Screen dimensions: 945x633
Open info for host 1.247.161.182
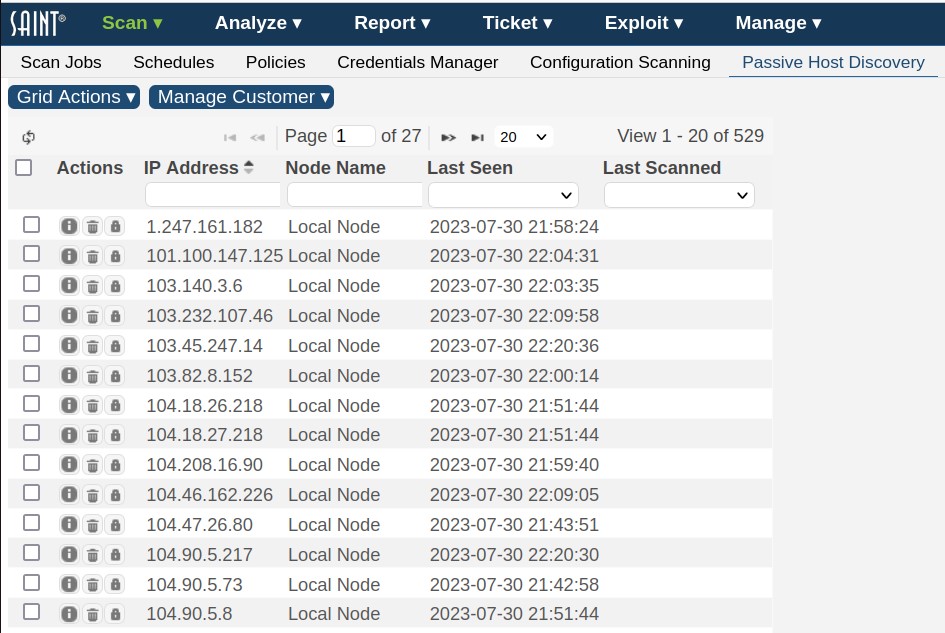68,226
